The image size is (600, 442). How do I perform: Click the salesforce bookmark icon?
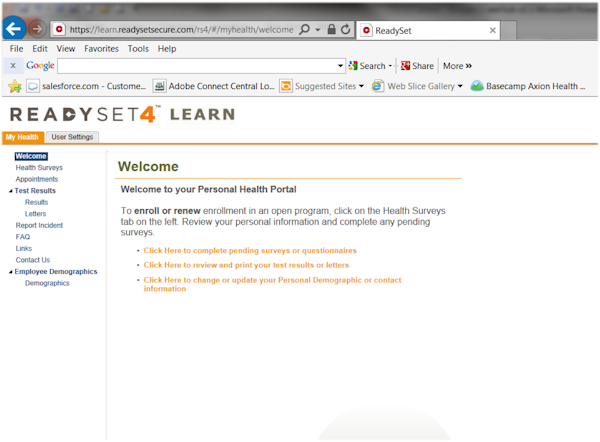(33, 86)
